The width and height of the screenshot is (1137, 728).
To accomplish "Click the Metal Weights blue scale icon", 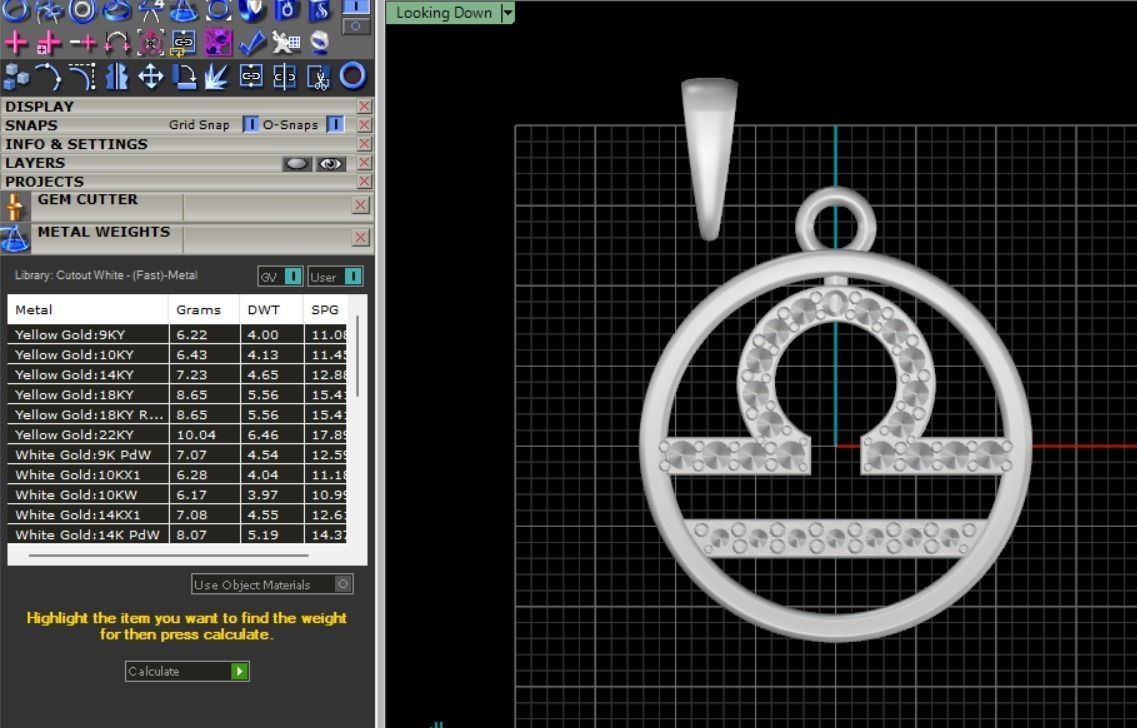I will coord(16,238).
